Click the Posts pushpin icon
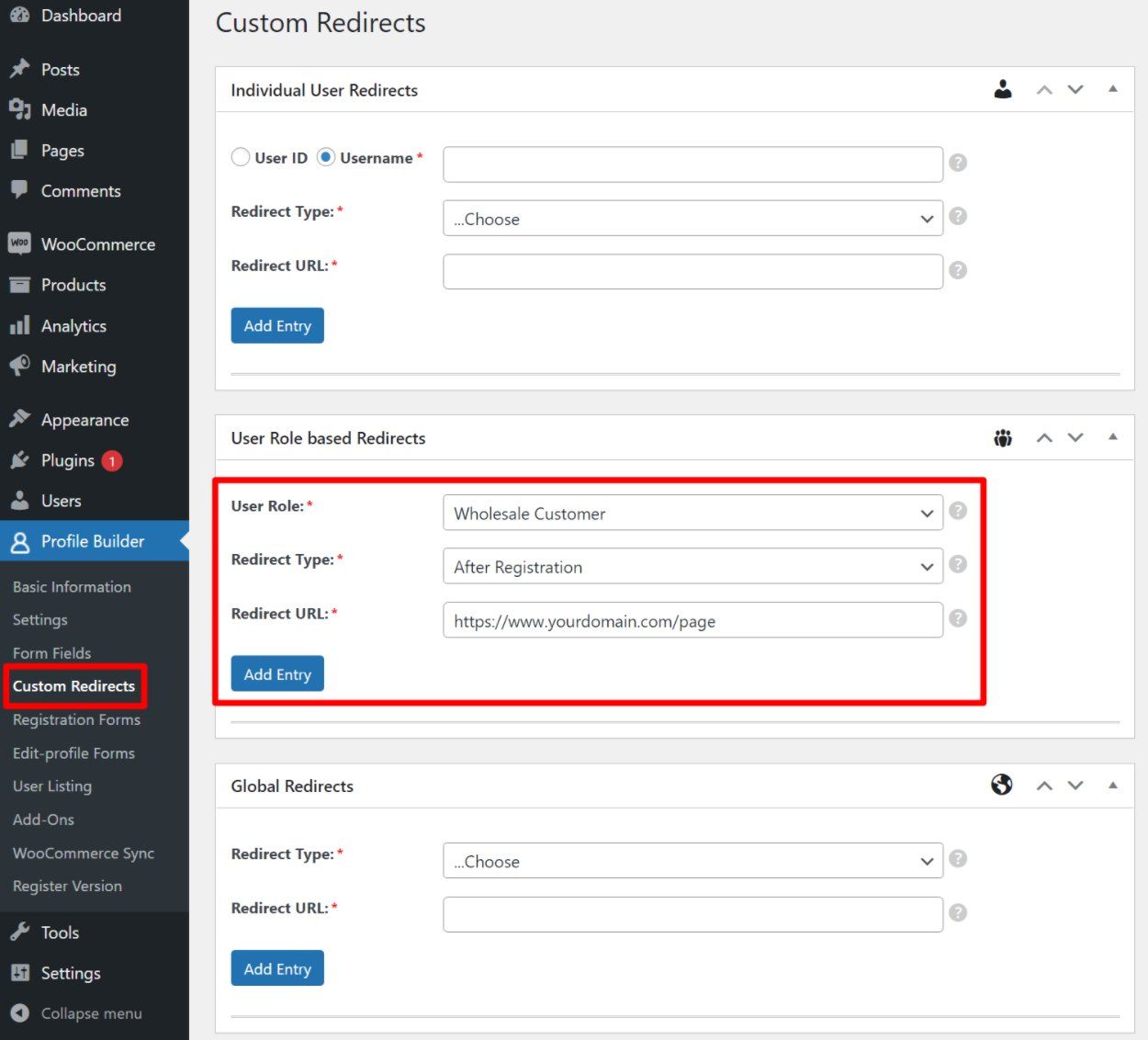The image size is (1148, 1040). click(x=19, y=69)
